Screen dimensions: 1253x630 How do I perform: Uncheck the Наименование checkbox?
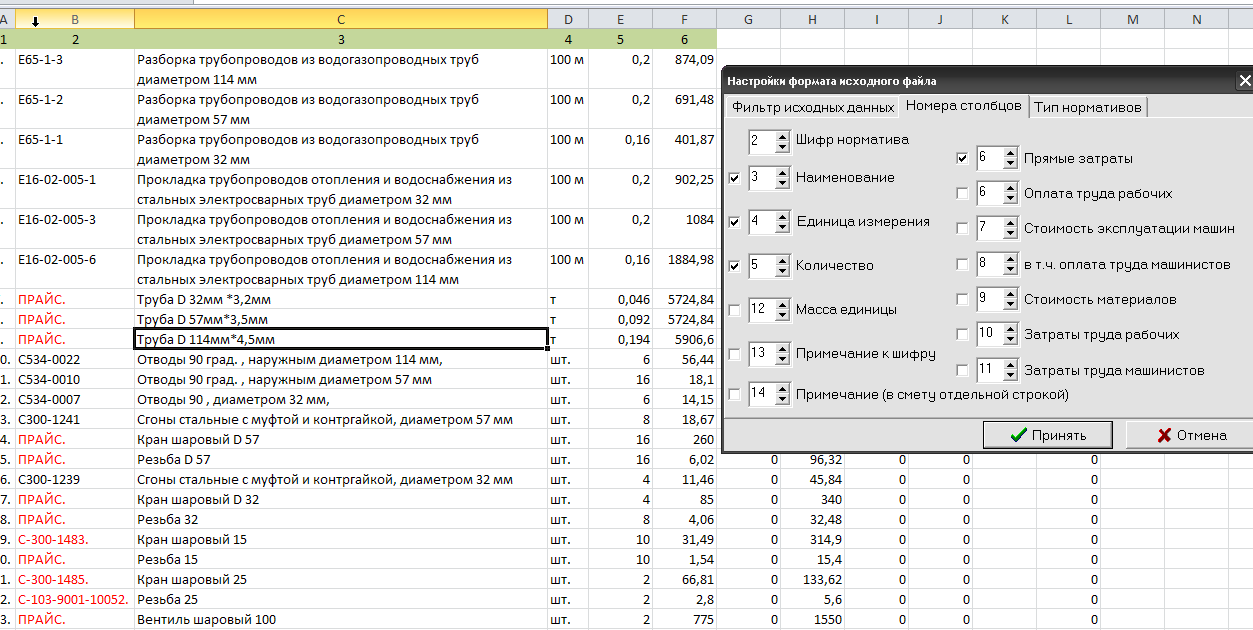click(x=735, y=178)
